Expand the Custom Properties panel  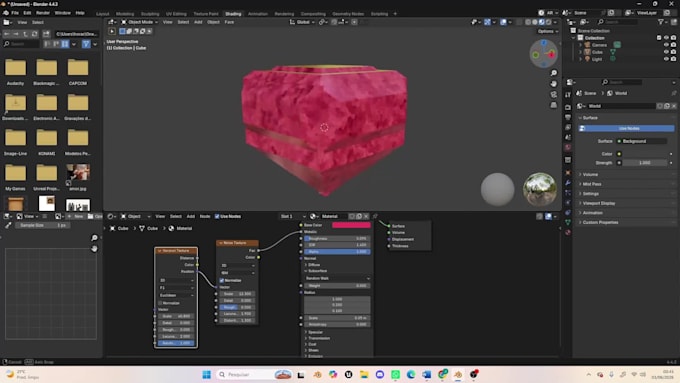[x=600, y=222]
